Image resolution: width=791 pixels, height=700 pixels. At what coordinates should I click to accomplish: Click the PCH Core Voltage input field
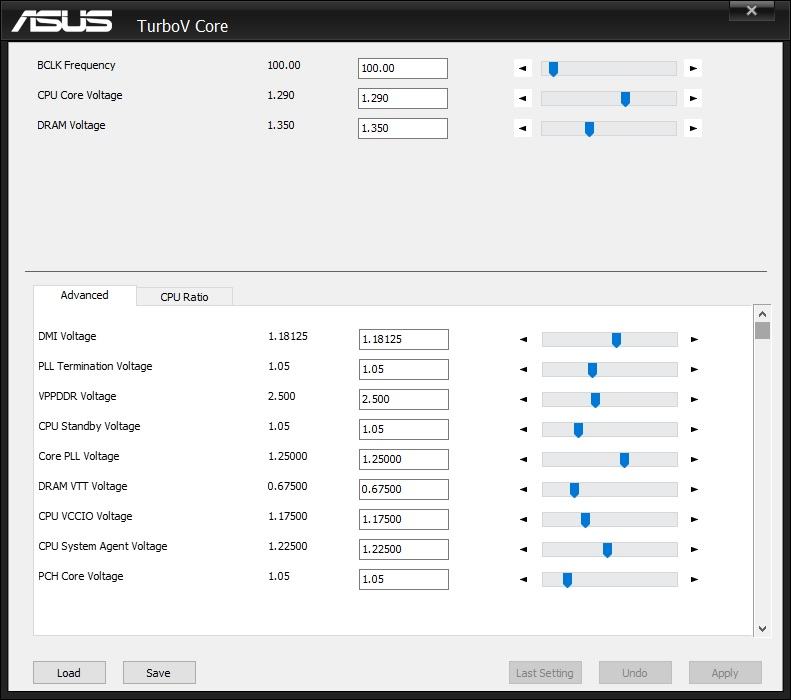click(x=404, y=579)
